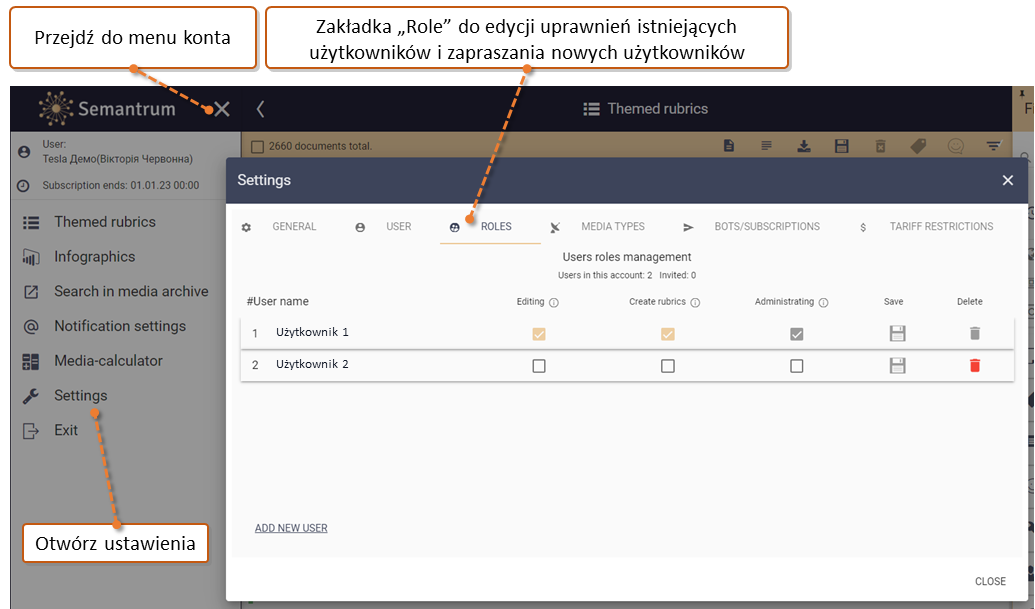Open the General settings tab
Viewport: 1035px width, 609px height.
pyautogui.click(x=280, y=227)
